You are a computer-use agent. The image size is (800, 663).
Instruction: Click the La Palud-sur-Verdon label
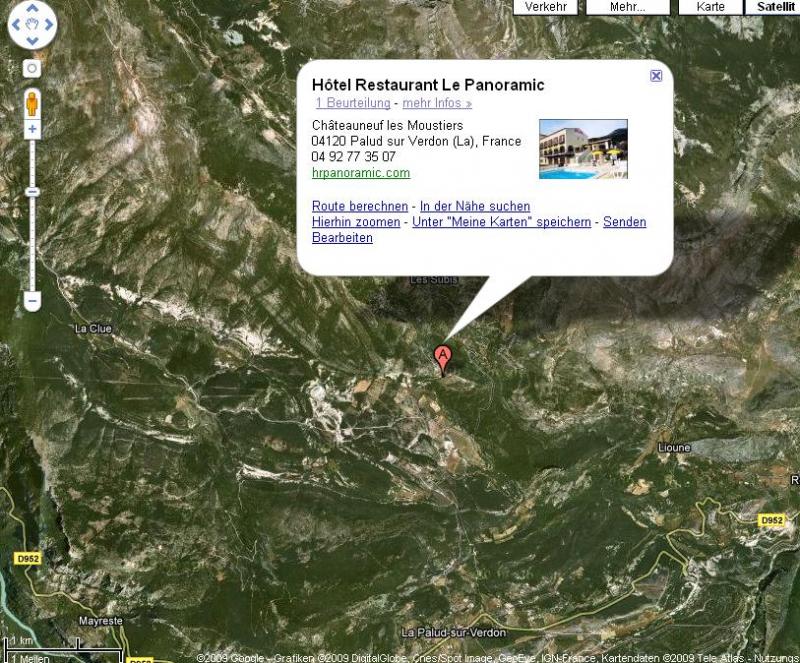(x=454, y=632)
